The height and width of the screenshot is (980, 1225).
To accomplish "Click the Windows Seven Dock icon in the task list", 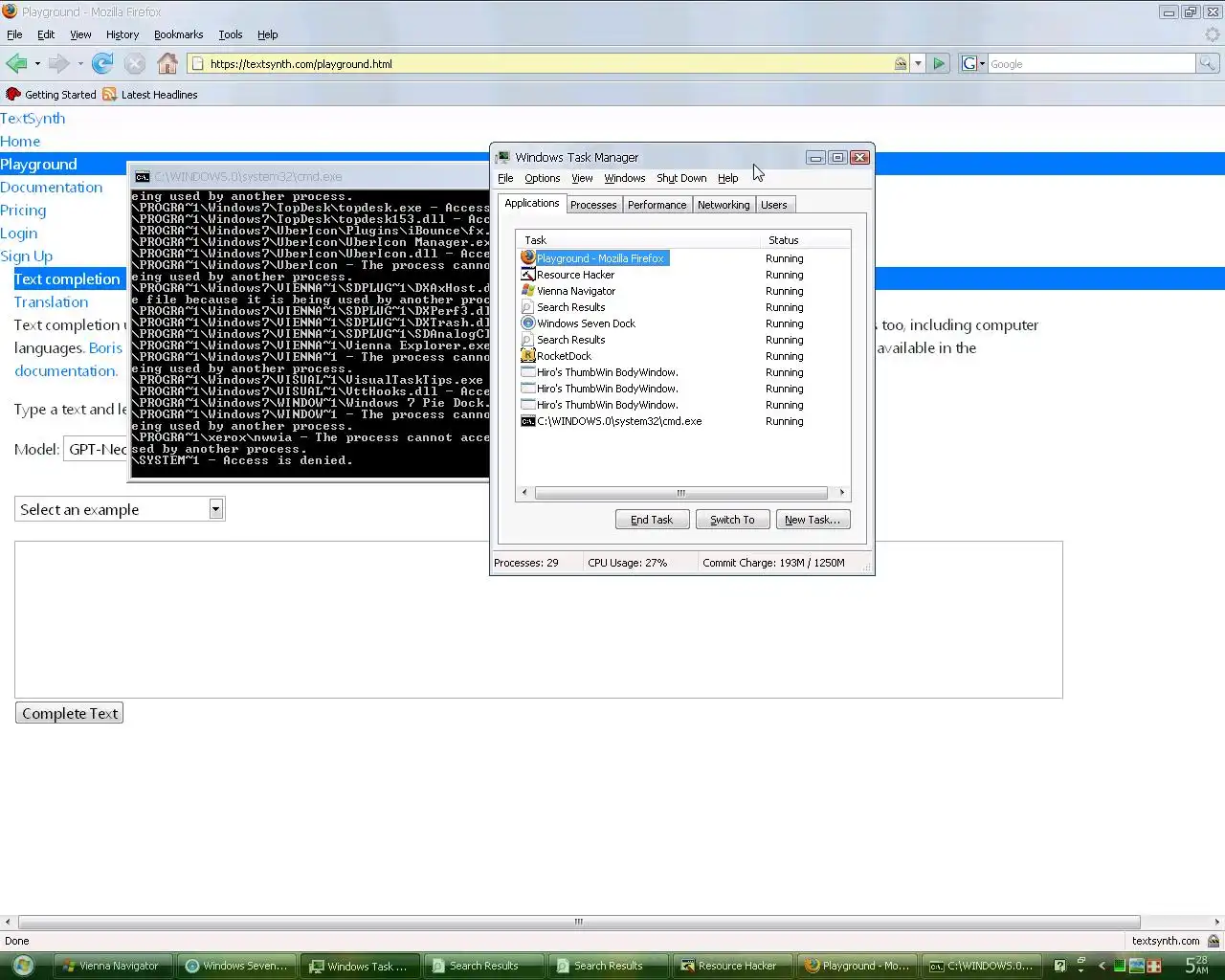I will coord(527,323).
